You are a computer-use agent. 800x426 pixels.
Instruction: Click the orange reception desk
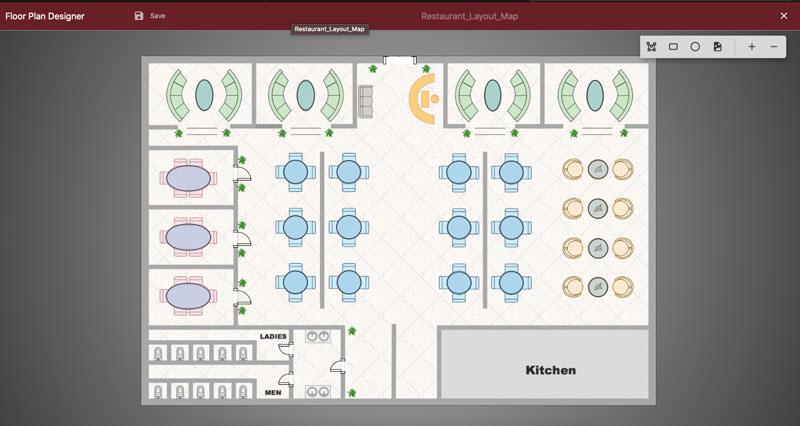click(422, 98)
